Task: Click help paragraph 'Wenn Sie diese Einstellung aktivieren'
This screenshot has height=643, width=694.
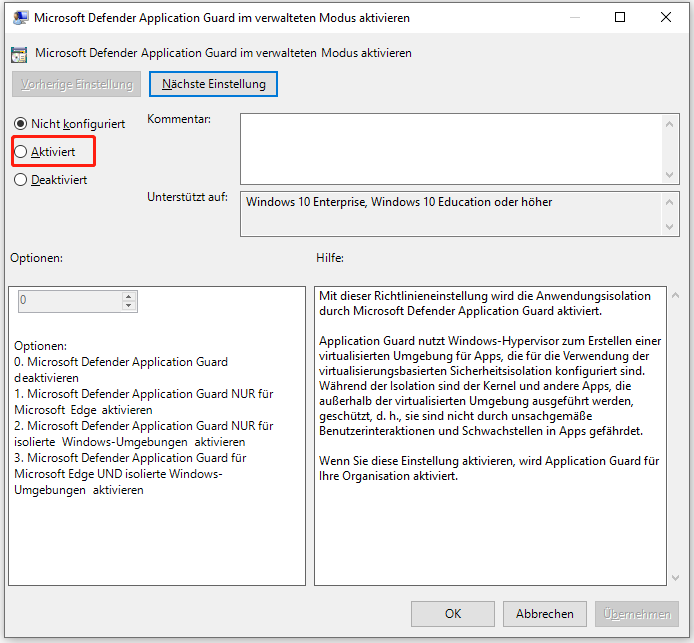Action: 489,469
